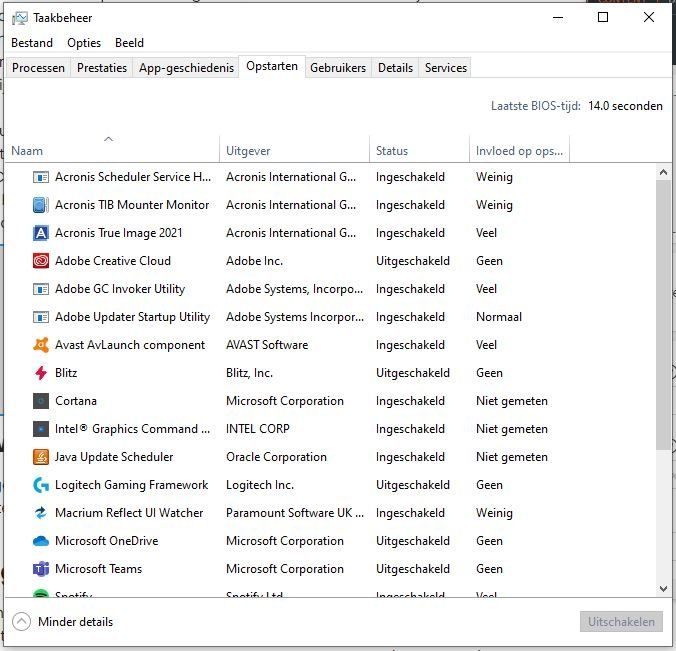Select the Microsoft Teams entry name

click(98, 570)
